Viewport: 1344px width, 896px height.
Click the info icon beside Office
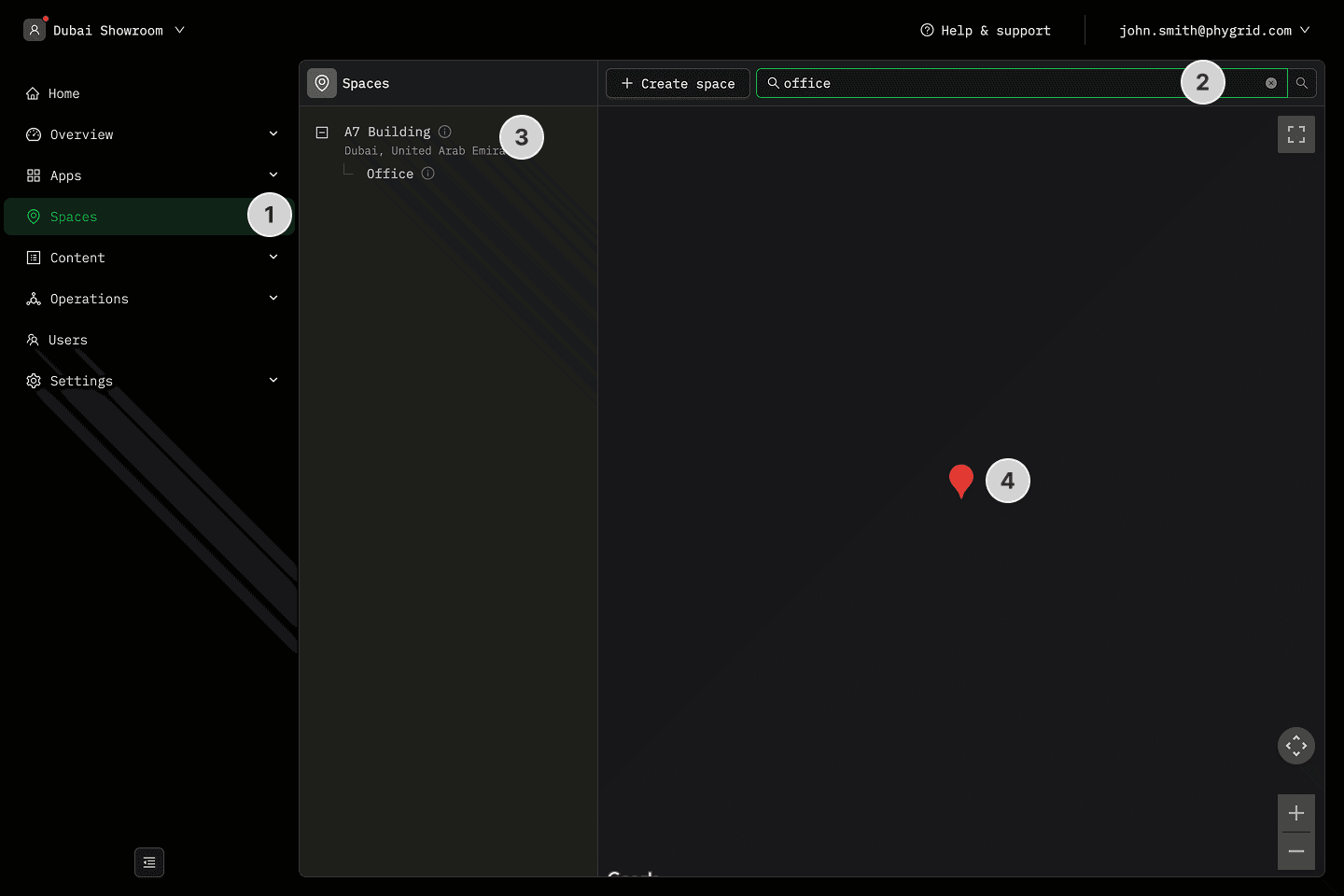coord(427,174)
